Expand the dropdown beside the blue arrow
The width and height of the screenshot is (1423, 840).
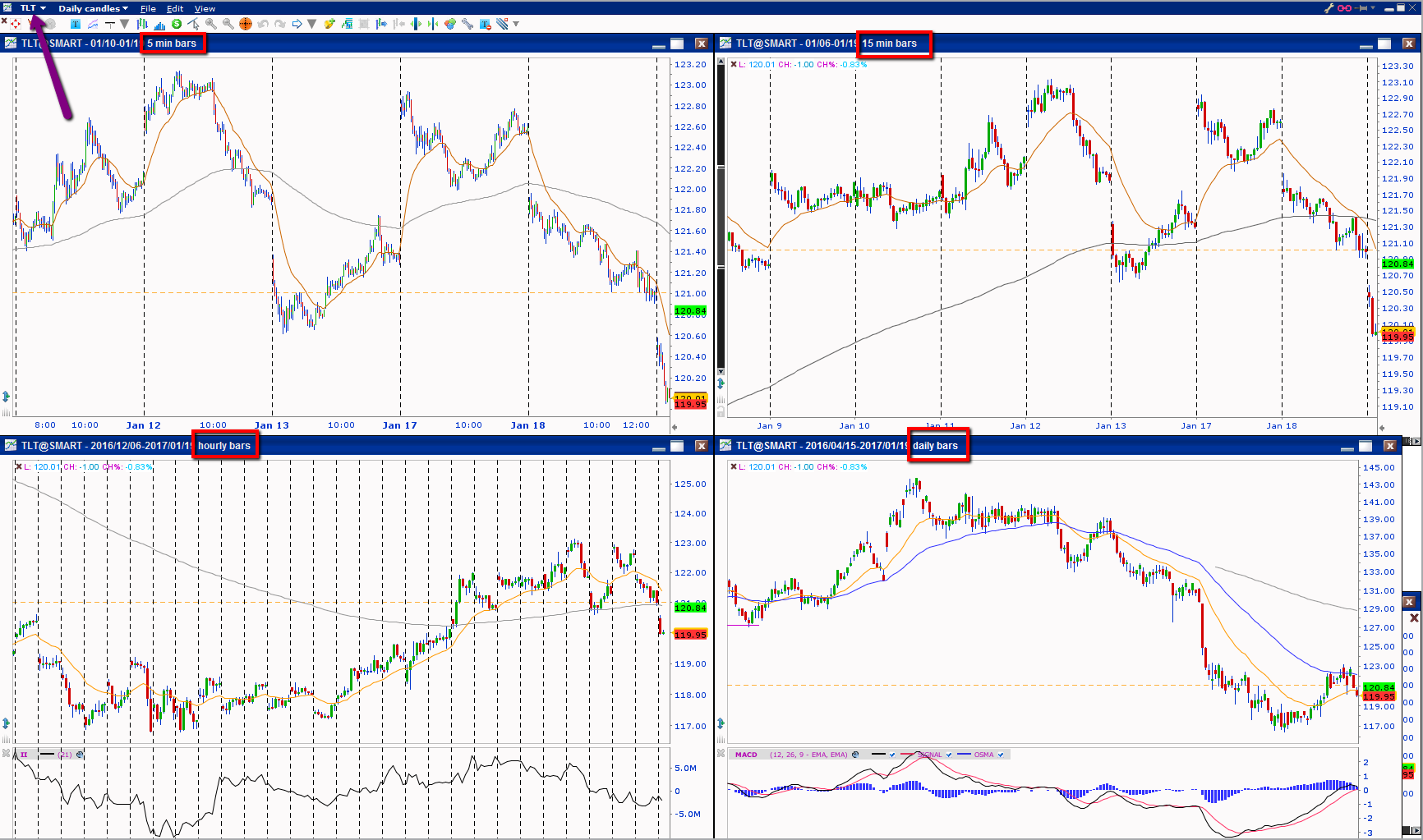312,24
